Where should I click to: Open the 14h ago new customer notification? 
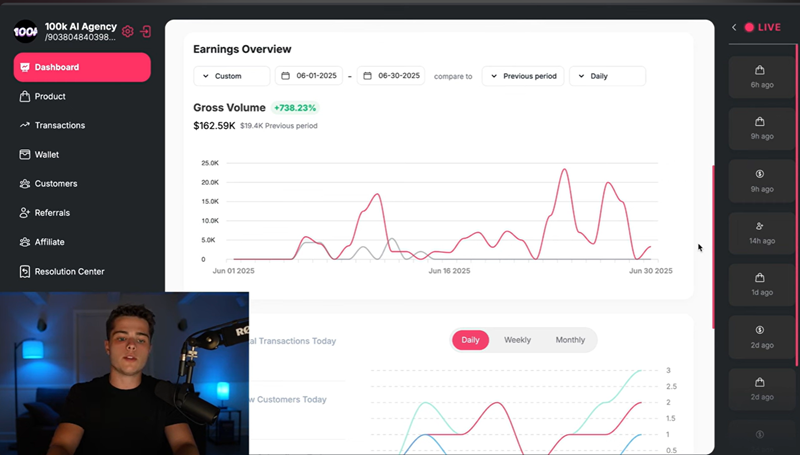coord(760,232)
